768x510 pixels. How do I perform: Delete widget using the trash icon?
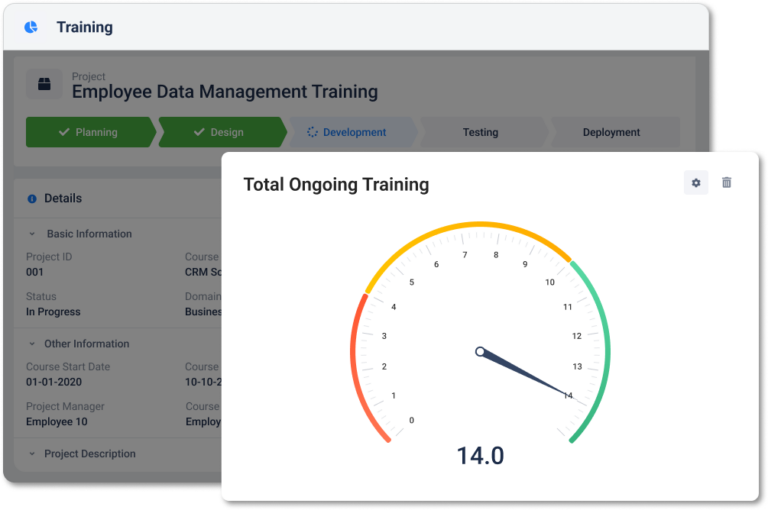tap(727, 183)
